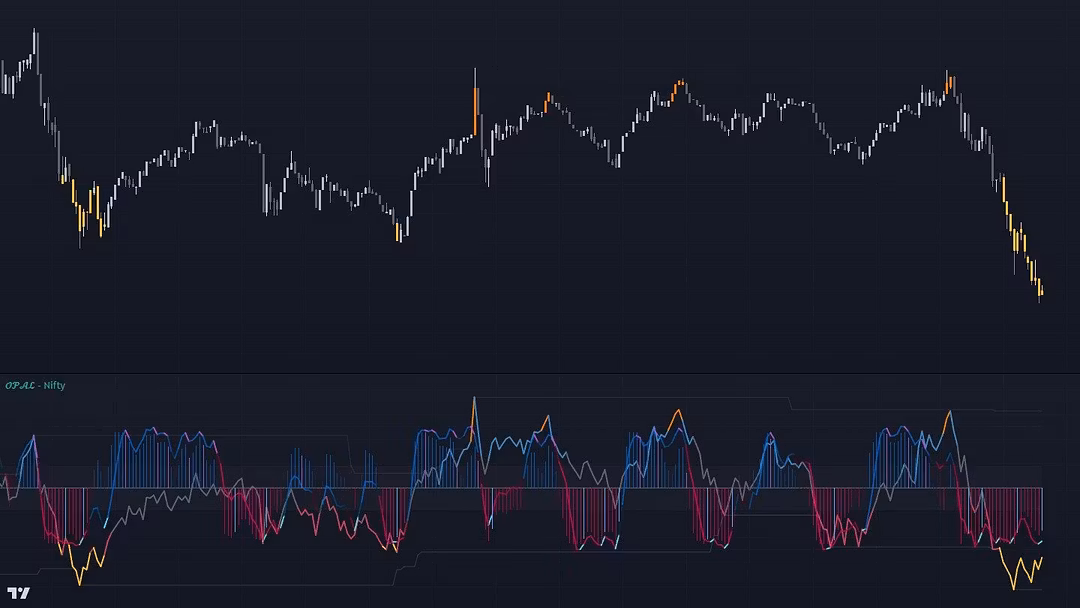The image size is (1080, 608).
Task: Click the TradingView logo in the corner
Action: pyautogui.click(x=18, y=593)
